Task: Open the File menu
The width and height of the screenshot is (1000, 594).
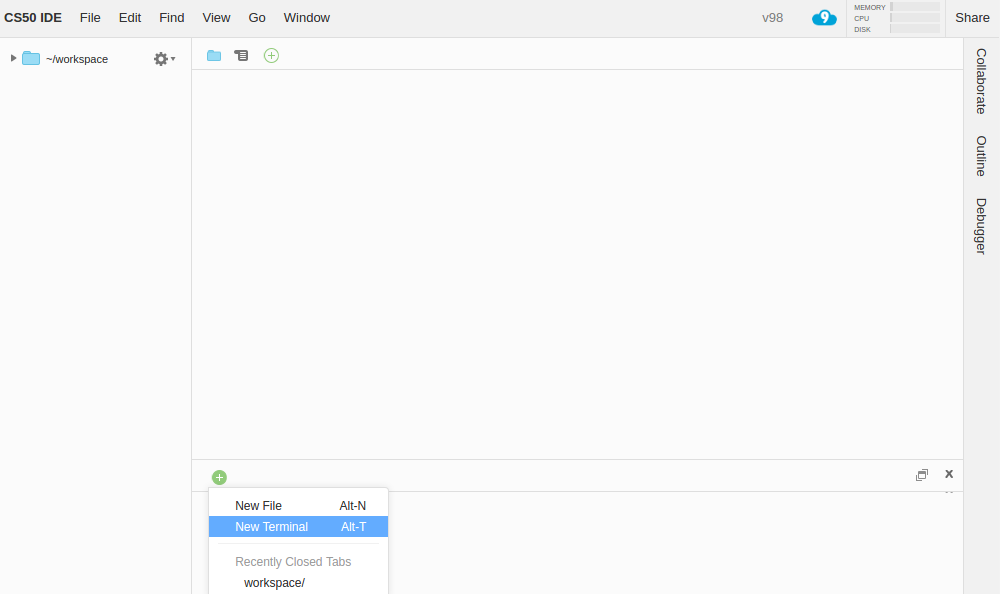Action: [90, 18]
